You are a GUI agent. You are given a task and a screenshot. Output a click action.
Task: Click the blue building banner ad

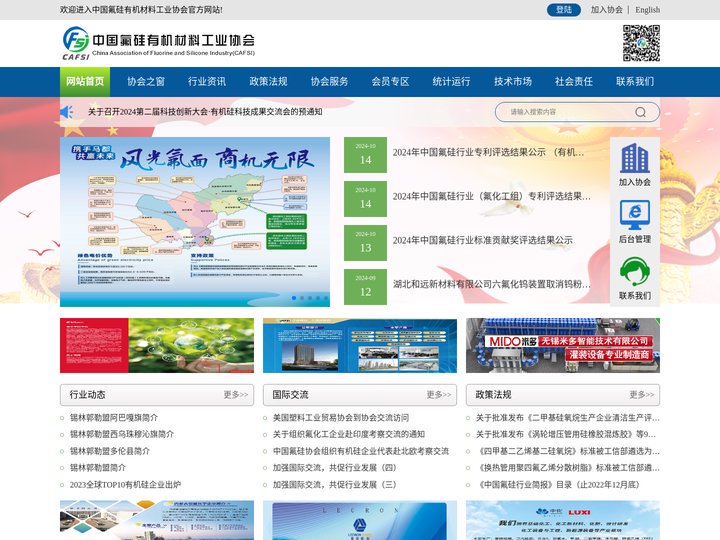pos(360,345)
